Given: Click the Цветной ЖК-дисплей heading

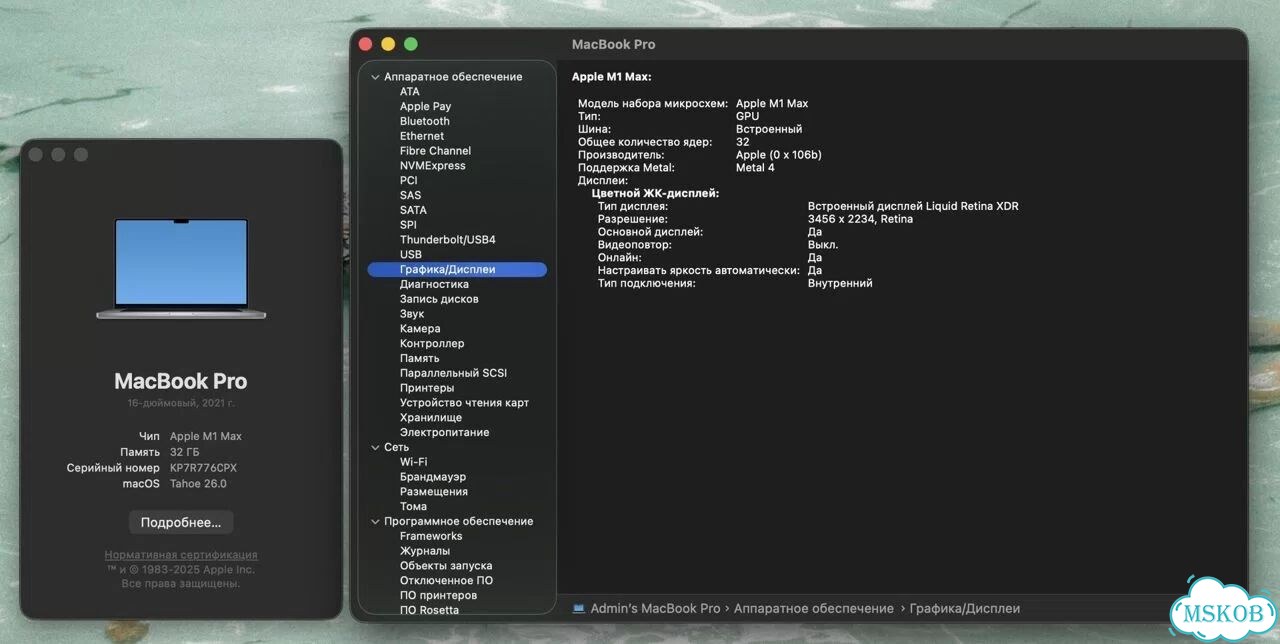Looking at the screenshot, I should (x=656, y=194).
